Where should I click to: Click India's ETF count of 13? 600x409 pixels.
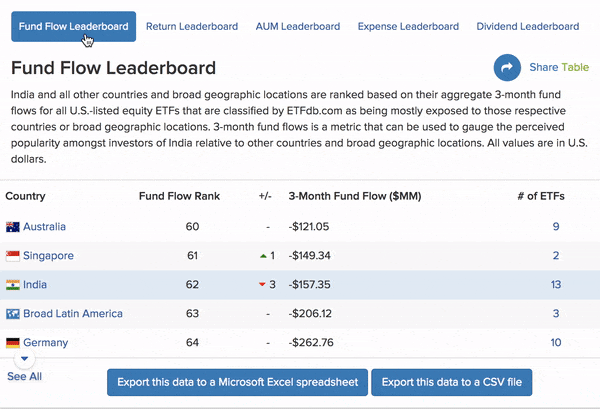click(556, 285)
